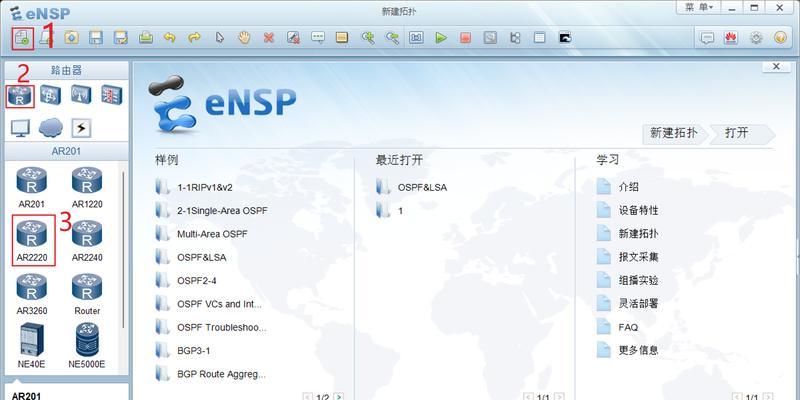Open the forum chat bubble icon
Viewport: 800px width, 400px height.
707,38
